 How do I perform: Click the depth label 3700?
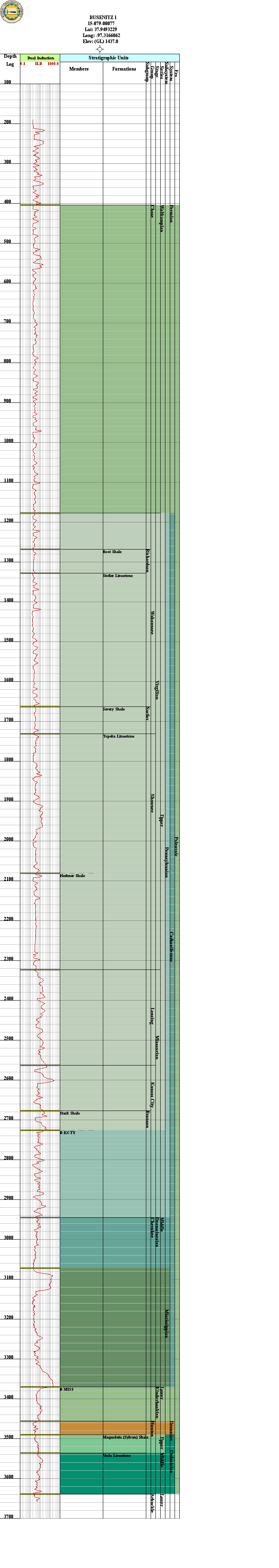point(9,1516)
